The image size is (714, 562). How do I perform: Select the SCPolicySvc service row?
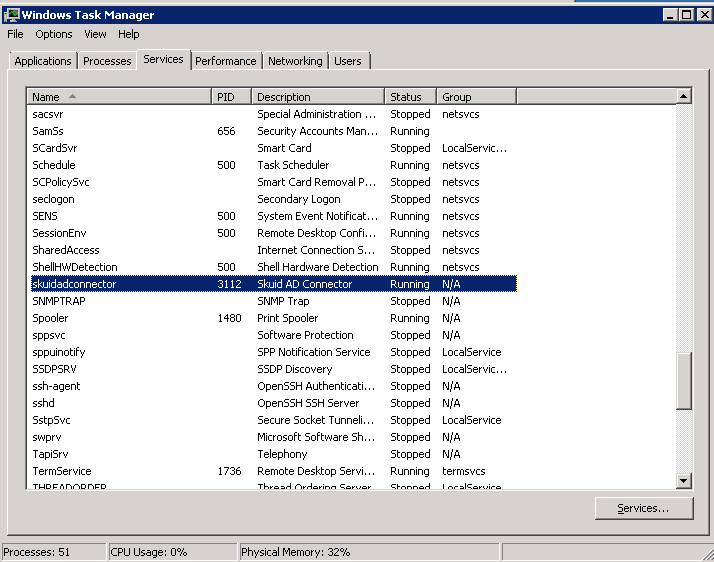pyautogui.click(x=274, y=182)
